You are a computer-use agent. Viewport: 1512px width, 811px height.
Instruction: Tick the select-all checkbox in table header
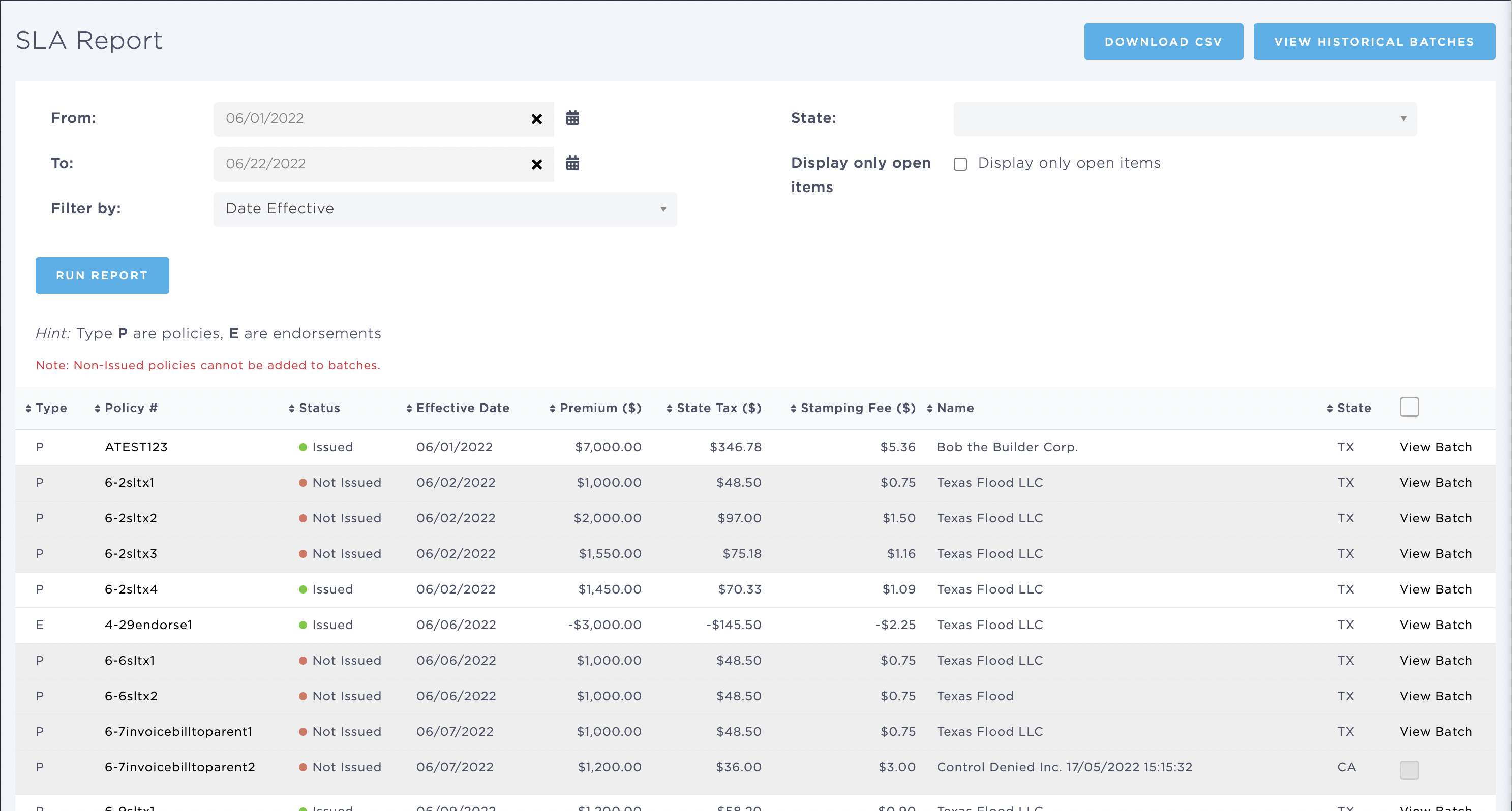(1409, 407)
